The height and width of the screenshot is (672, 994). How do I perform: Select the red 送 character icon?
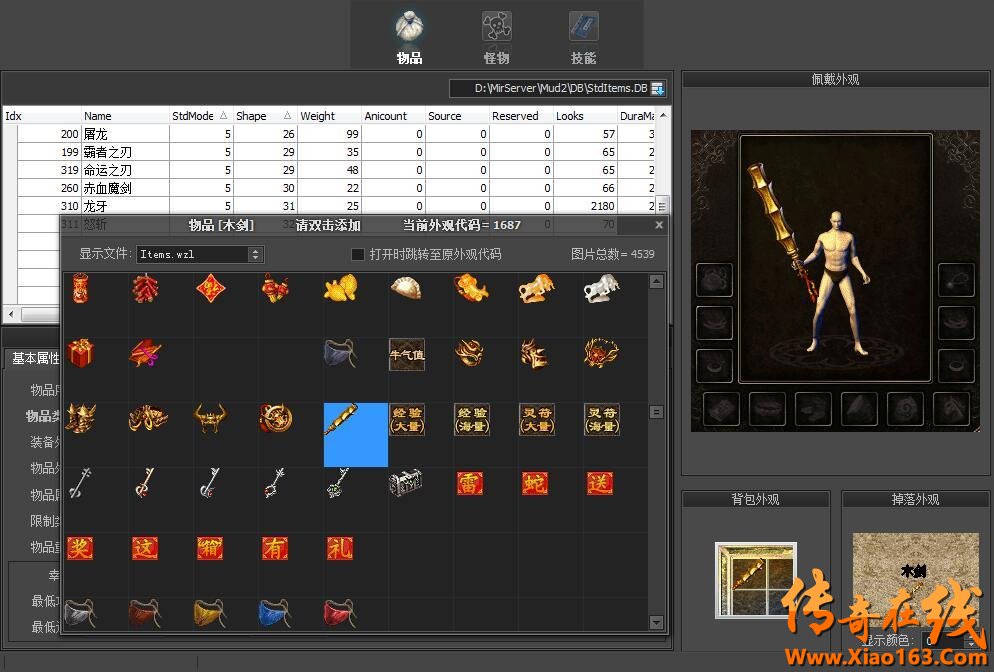[600, 483]
